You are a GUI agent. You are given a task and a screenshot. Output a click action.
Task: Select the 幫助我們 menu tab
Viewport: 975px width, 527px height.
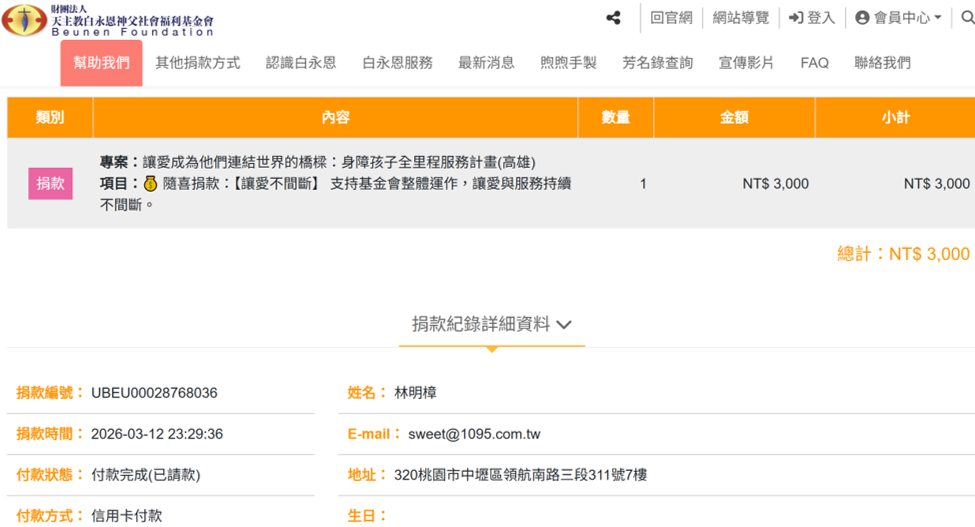point(101,63)
